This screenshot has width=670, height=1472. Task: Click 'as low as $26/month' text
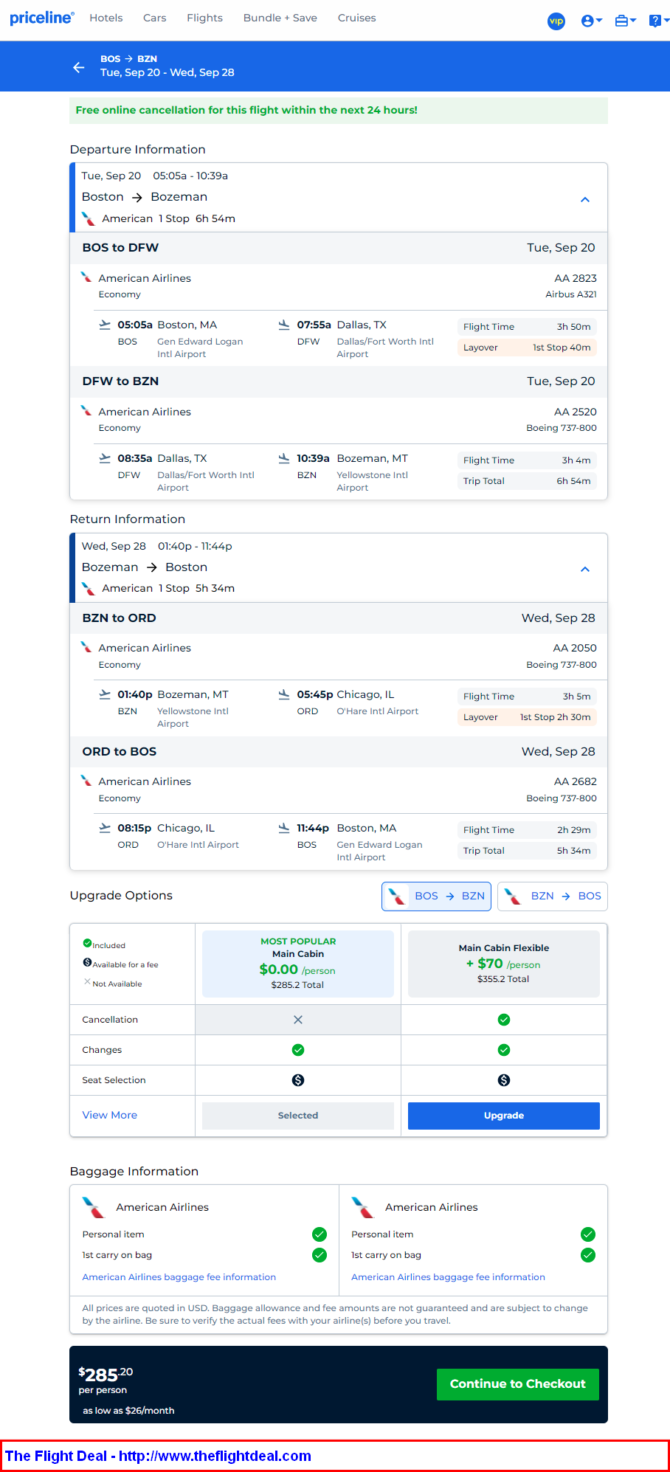pyautogui.click(x=128, y=1411)
